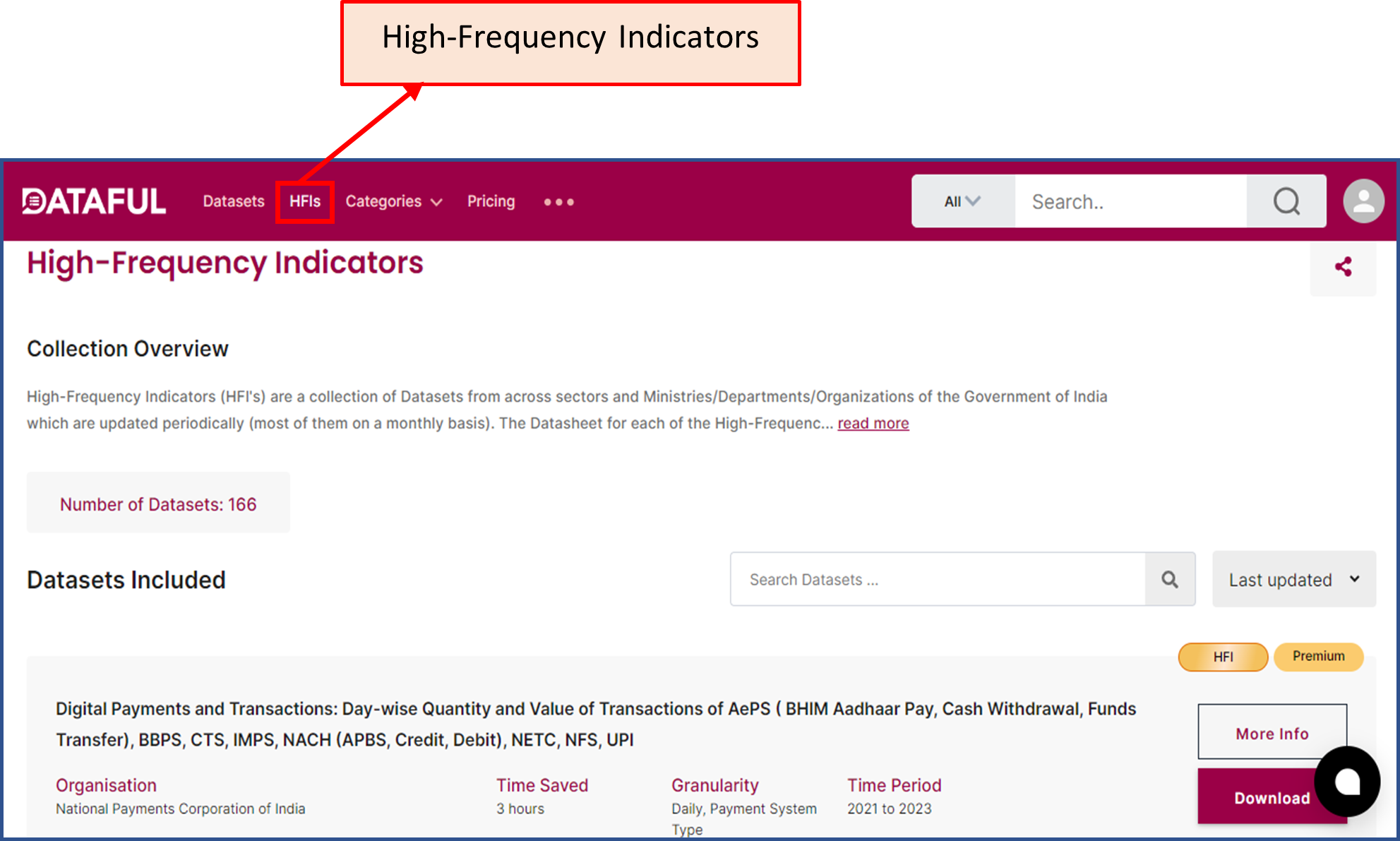
Task: Click the top search magnifier icon
Action: click(1286, 201)
